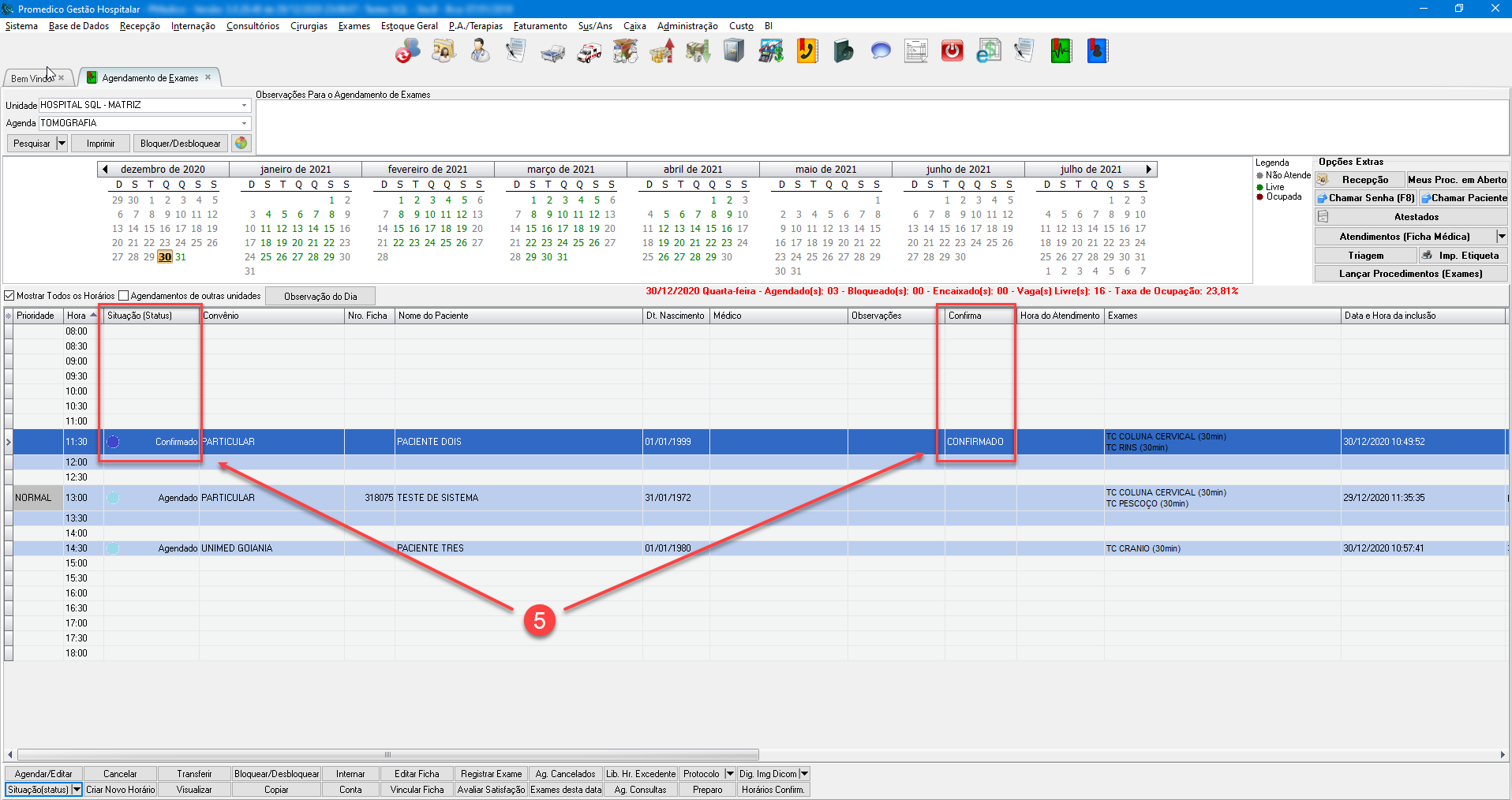
Task: Click the colored pie chart icon beside Bloquear/Desbloquear
Action: 241,143
